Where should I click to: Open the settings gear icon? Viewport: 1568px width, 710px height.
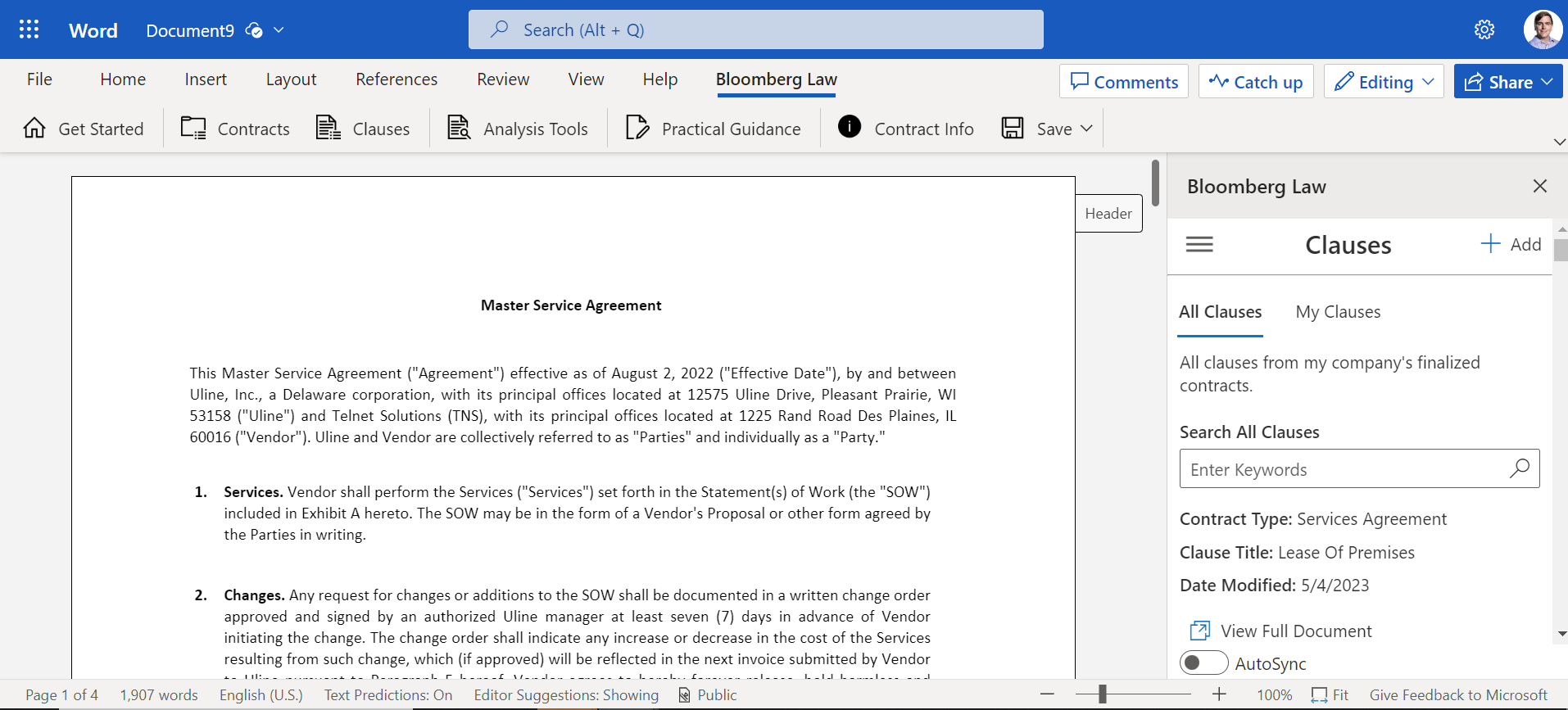click(x=1484, y=29)
